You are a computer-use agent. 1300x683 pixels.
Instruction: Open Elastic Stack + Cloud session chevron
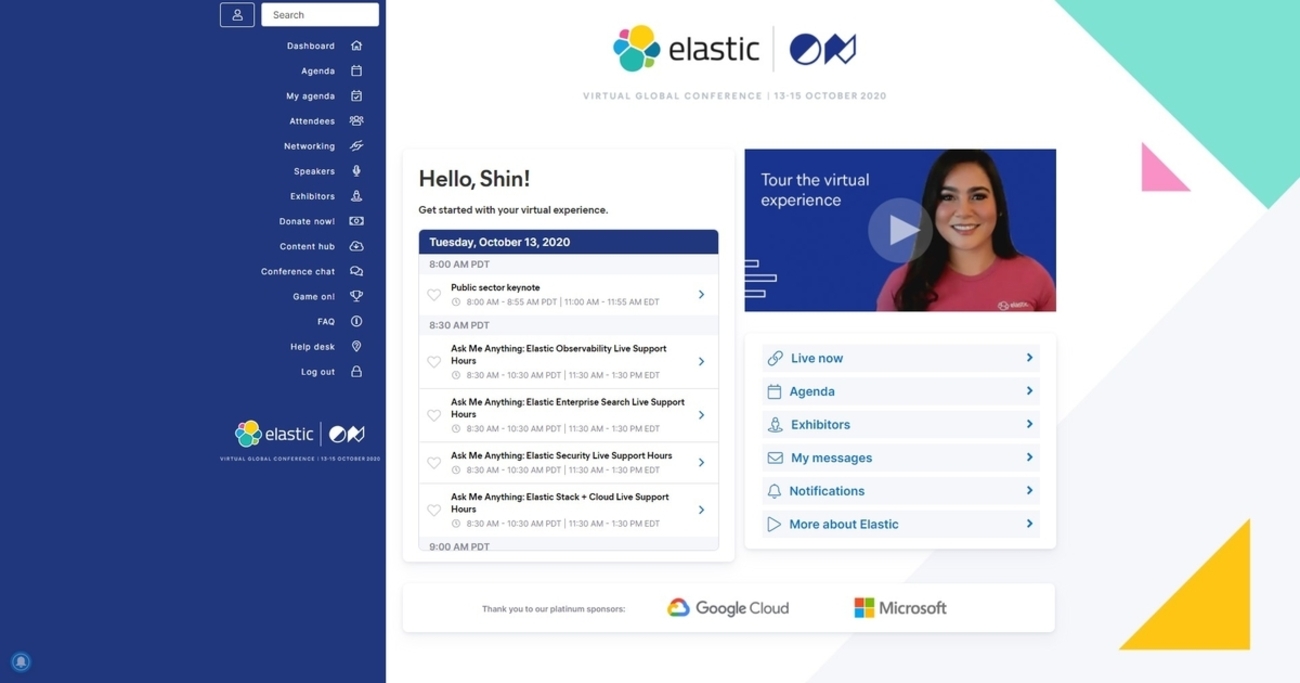tap(701, 510)
